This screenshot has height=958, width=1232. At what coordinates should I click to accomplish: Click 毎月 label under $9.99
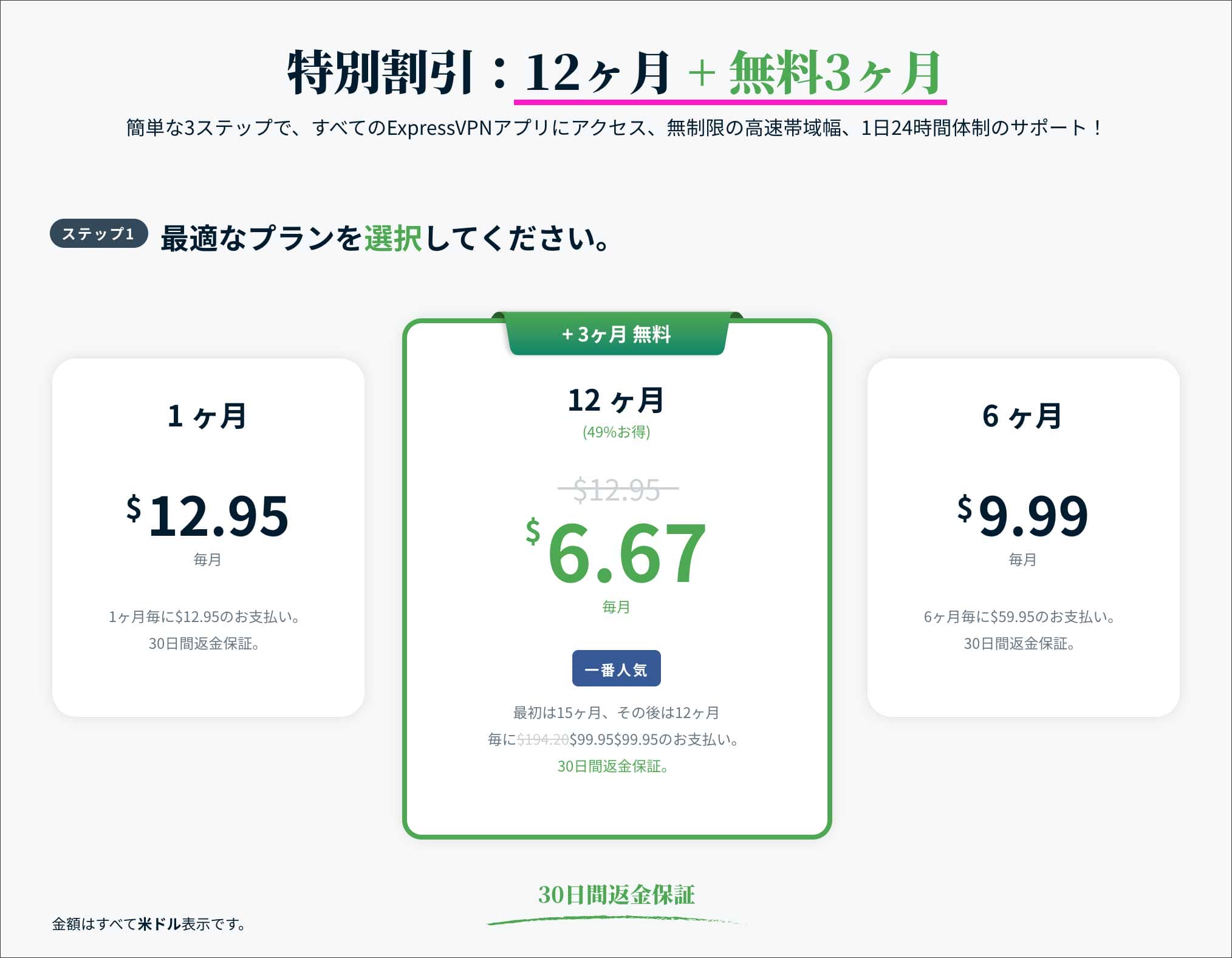(1022, 559)
